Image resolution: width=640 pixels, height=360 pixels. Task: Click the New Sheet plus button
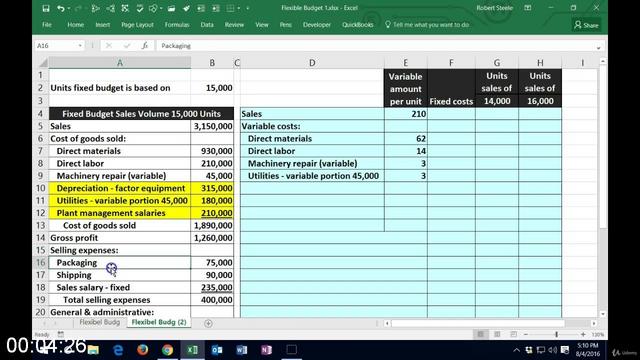(208, 323)
